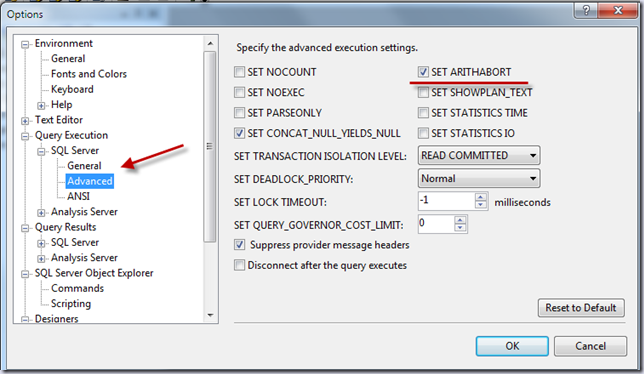Tick the SET STATISTICS IO checkbox
The height and width of the screenshot is (374, 644).
click(423, 133)
